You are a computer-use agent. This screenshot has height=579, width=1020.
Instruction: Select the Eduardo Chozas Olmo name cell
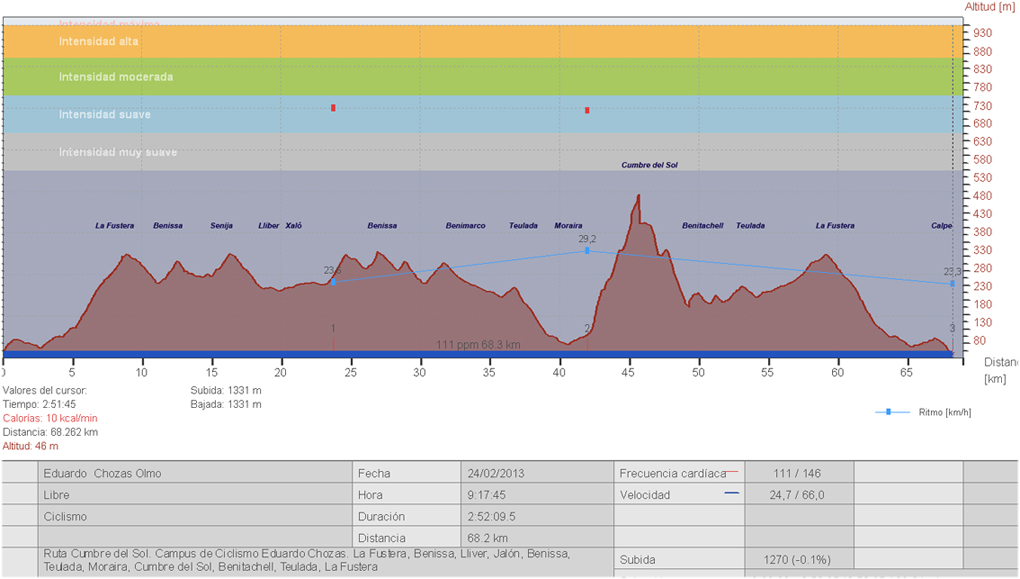[x=102, y=473]
